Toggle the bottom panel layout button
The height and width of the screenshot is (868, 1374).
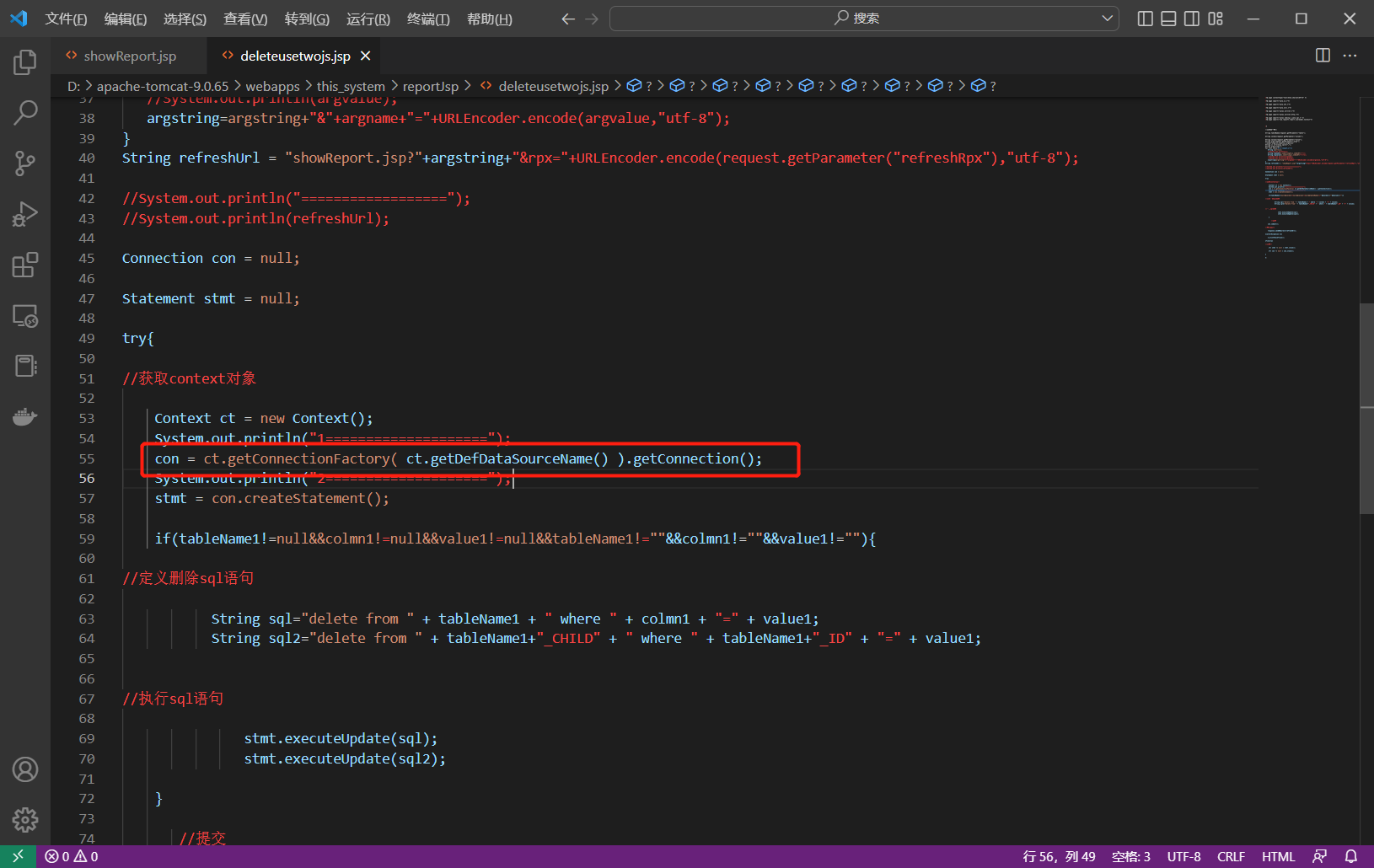click(1168, 19)
